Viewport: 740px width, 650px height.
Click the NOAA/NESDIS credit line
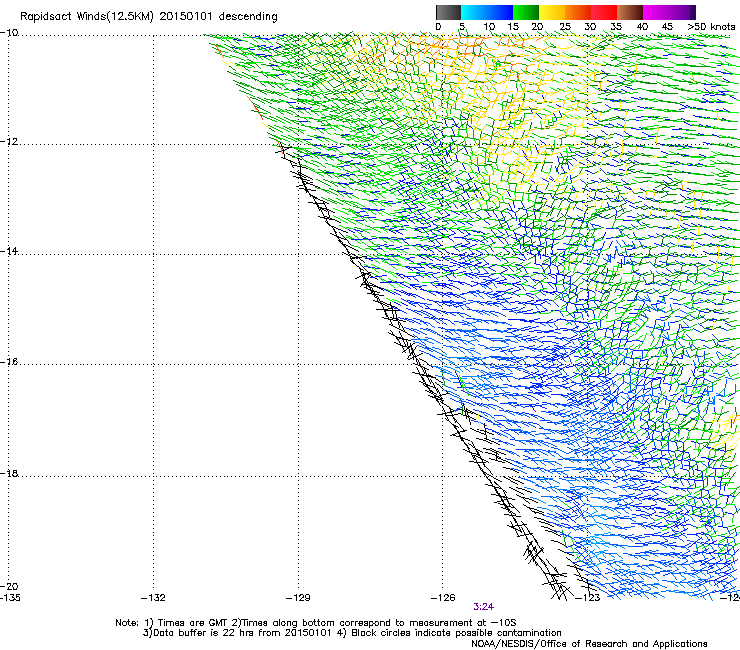pos(589,644)
